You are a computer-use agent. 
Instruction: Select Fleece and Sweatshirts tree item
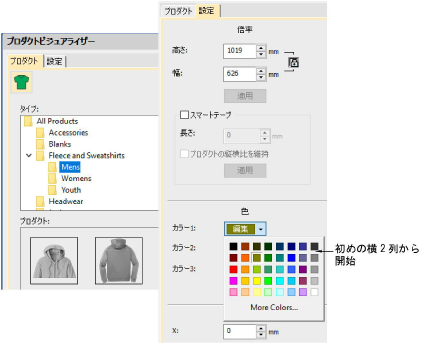tap(87, 156)
